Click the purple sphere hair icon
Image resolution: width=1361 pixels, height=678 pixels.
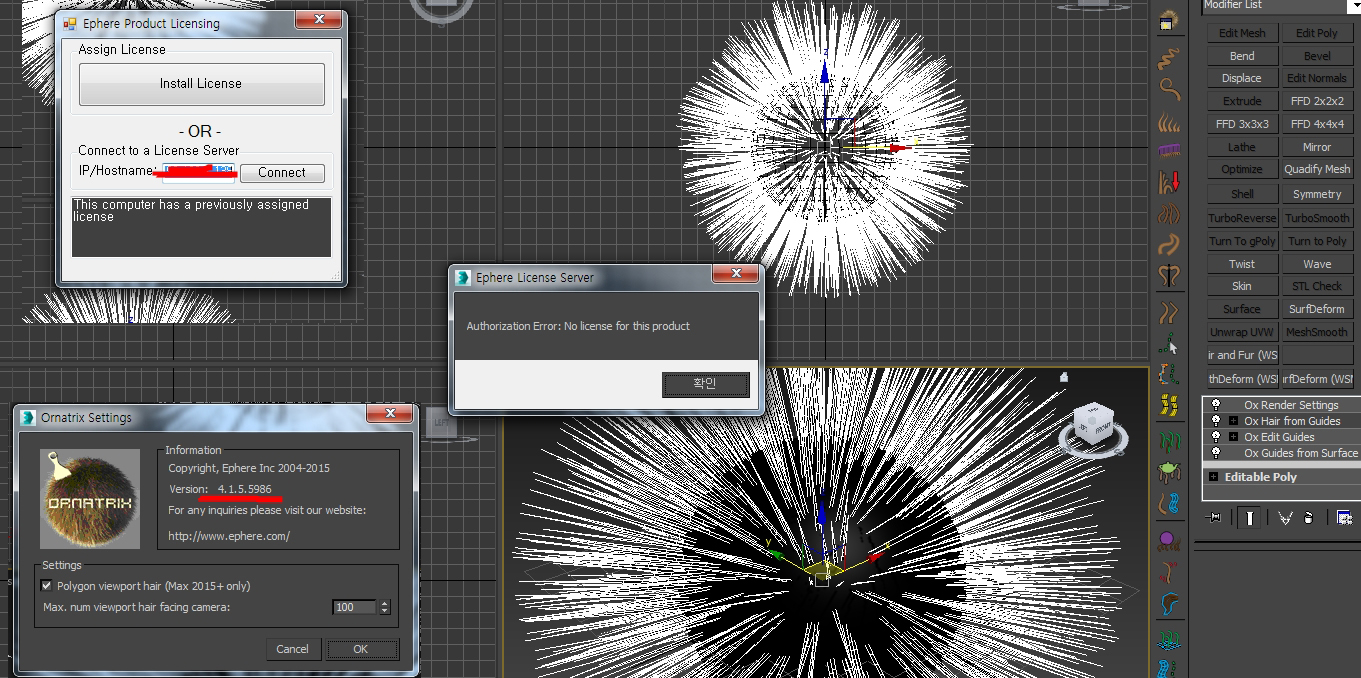pyautogui.click(x=1168, y=541)
